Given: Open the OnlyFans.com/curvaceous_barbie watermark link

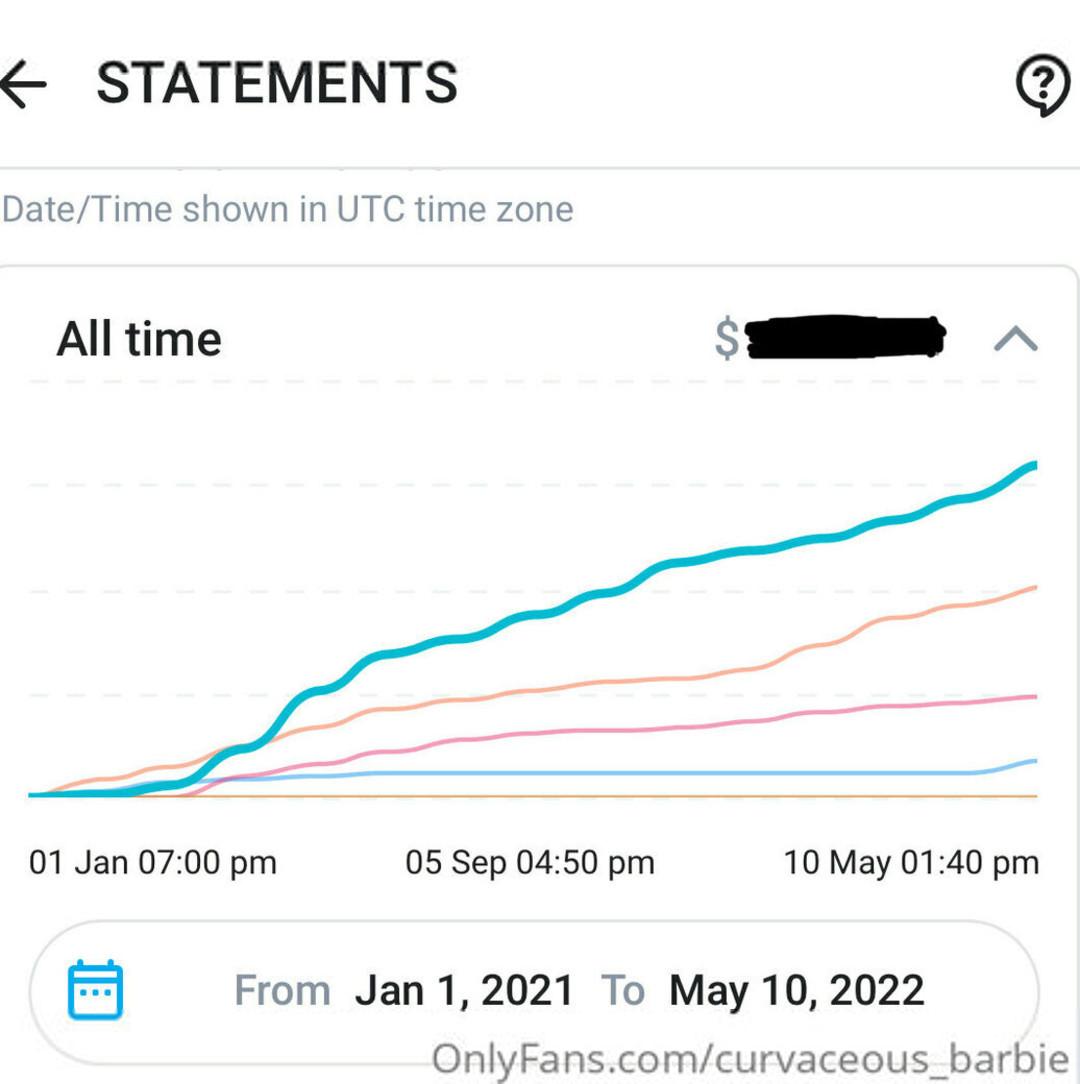Looking at the screenshot, I should coord(750,1058).
